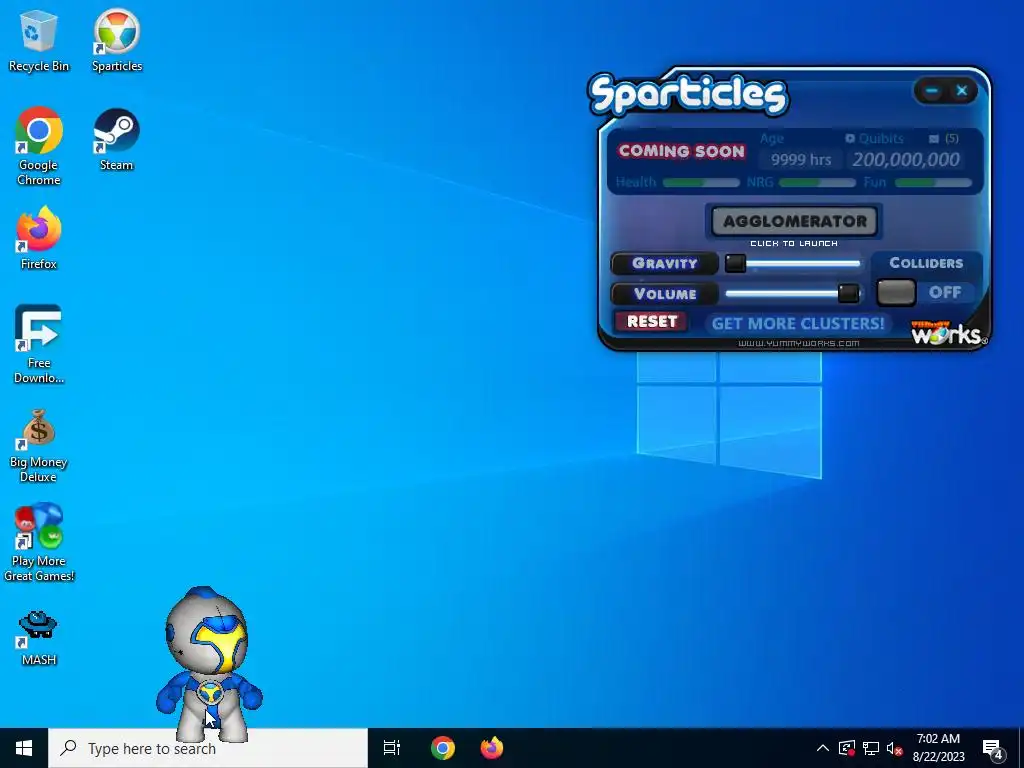1024x768 pixels.
Task: Click the Fun progress bar
Action: coord(933,183)
